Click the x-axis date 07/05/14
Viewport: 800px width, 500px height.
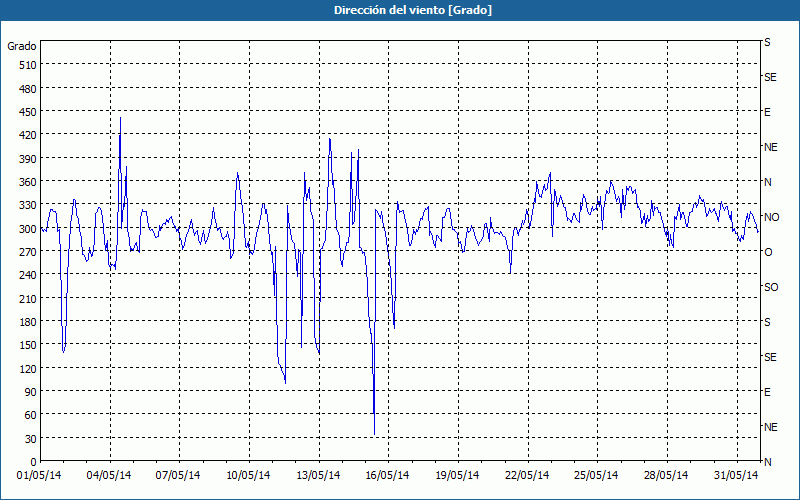(178, 476)
